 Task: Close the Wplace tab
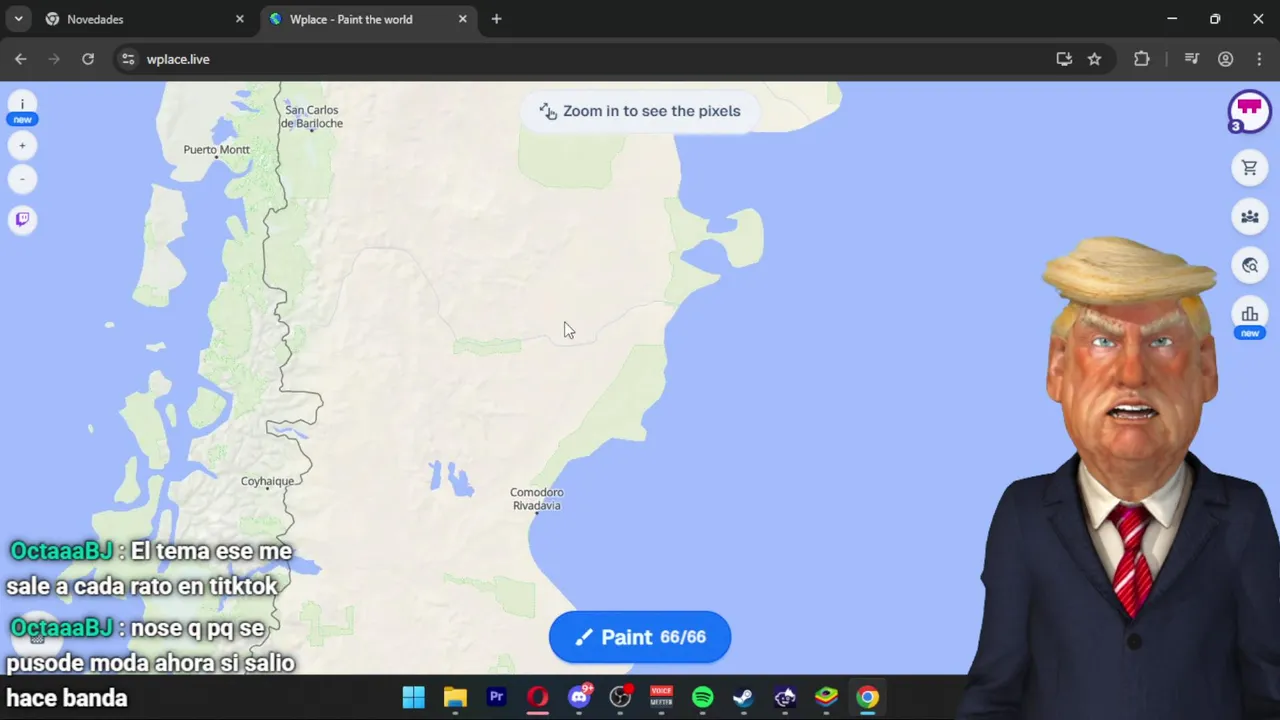[x=462, y=19]
